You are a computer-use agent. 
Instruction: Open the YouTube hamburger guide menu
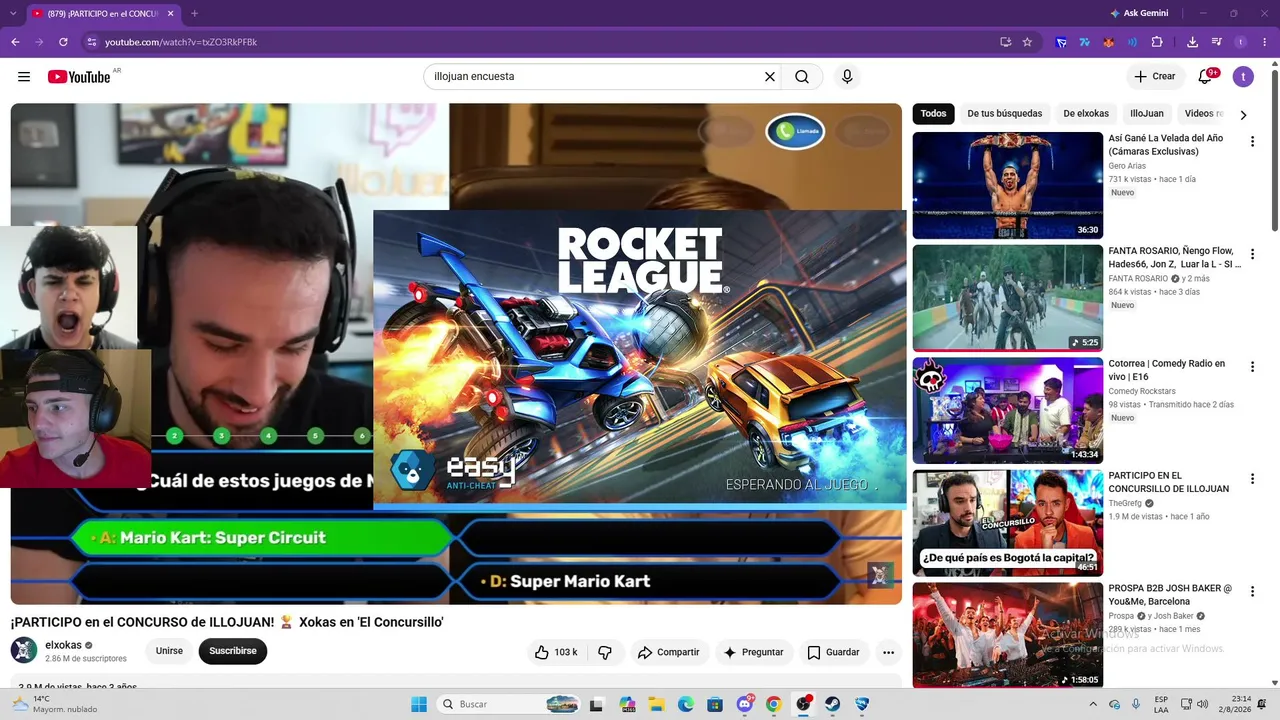pyautogui.click(x=24, y=77)
